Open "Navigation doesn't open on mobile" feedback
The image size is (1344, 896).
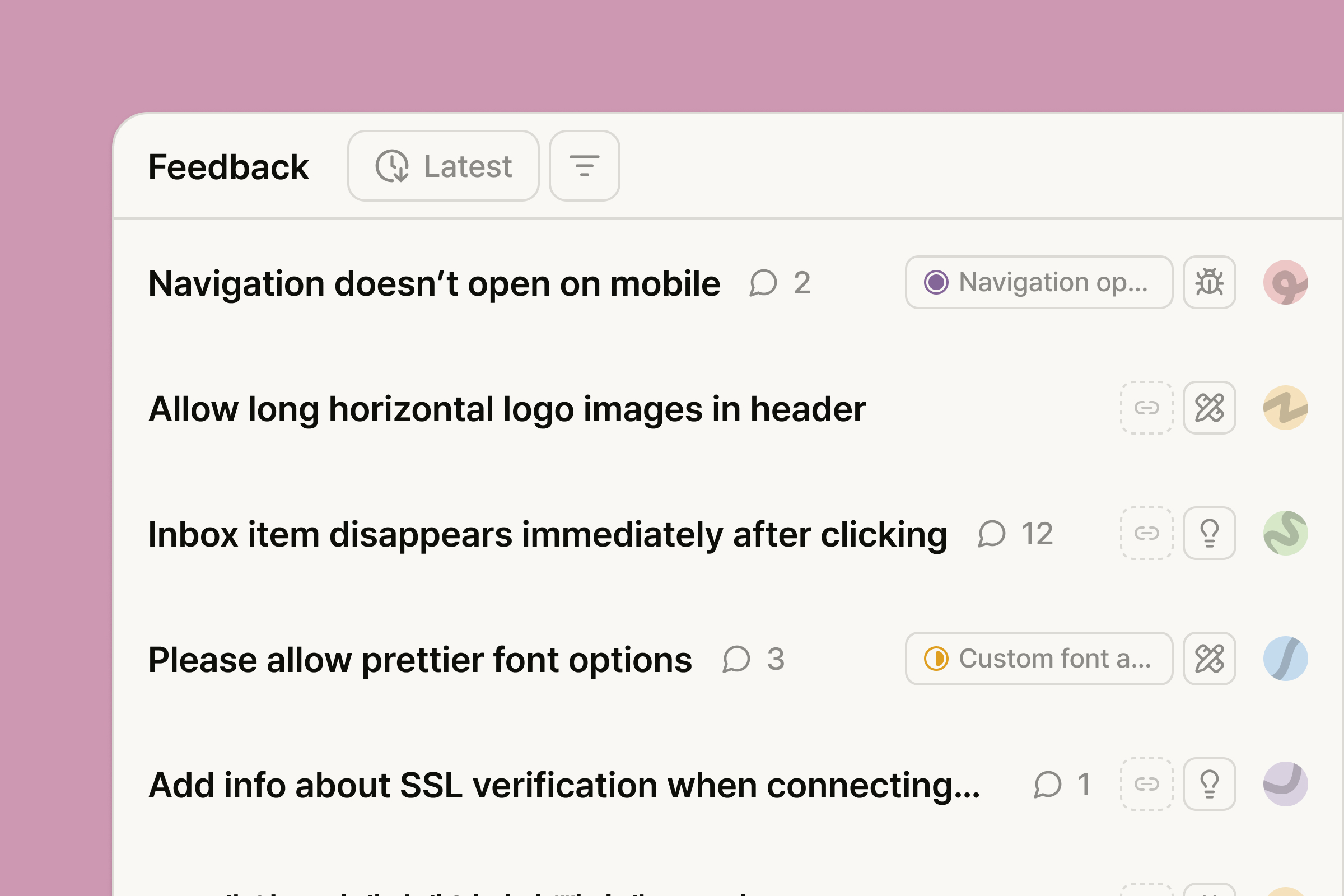[x=435, y=283]
